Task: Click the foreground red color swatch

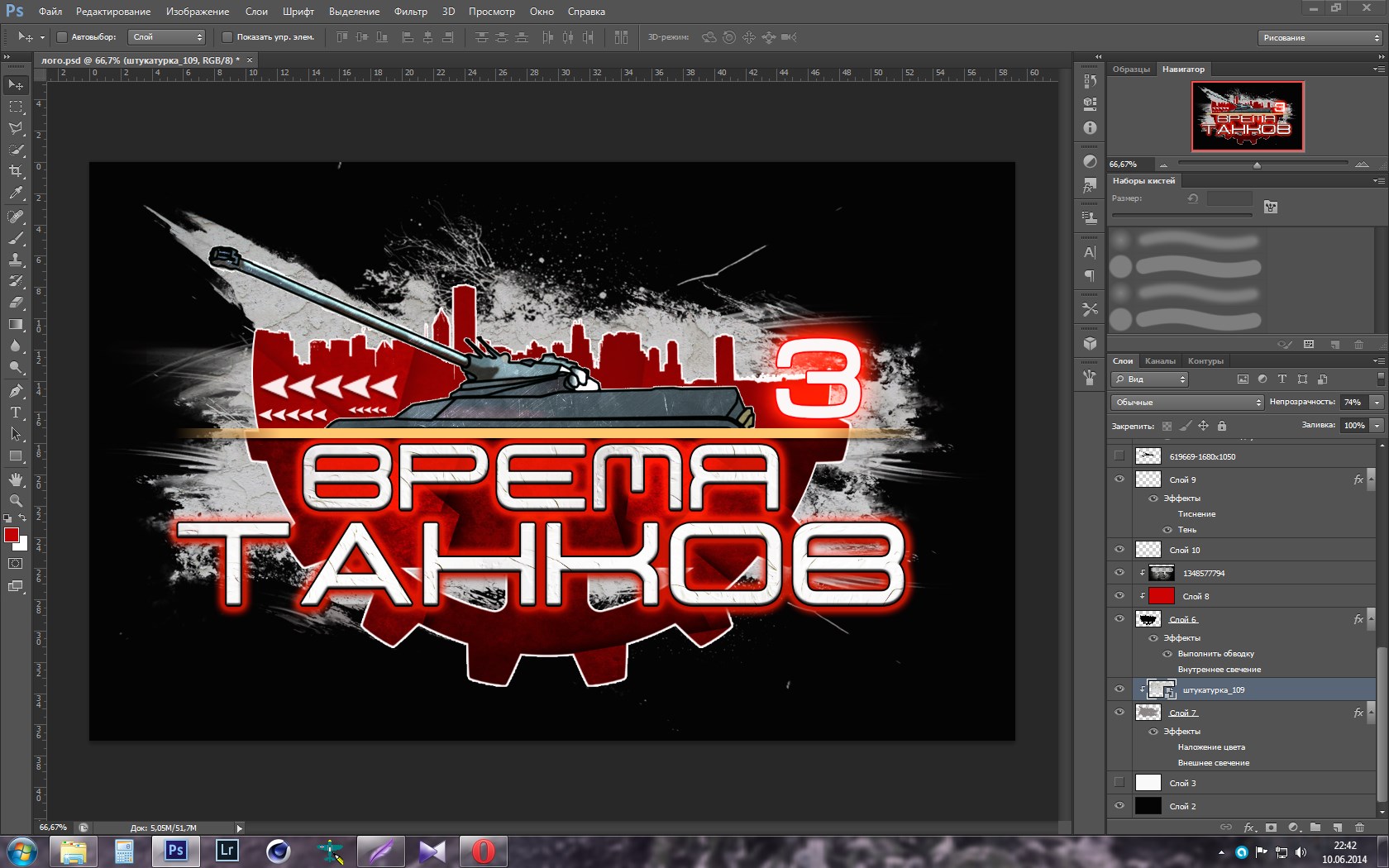Action: pos(12,536)
